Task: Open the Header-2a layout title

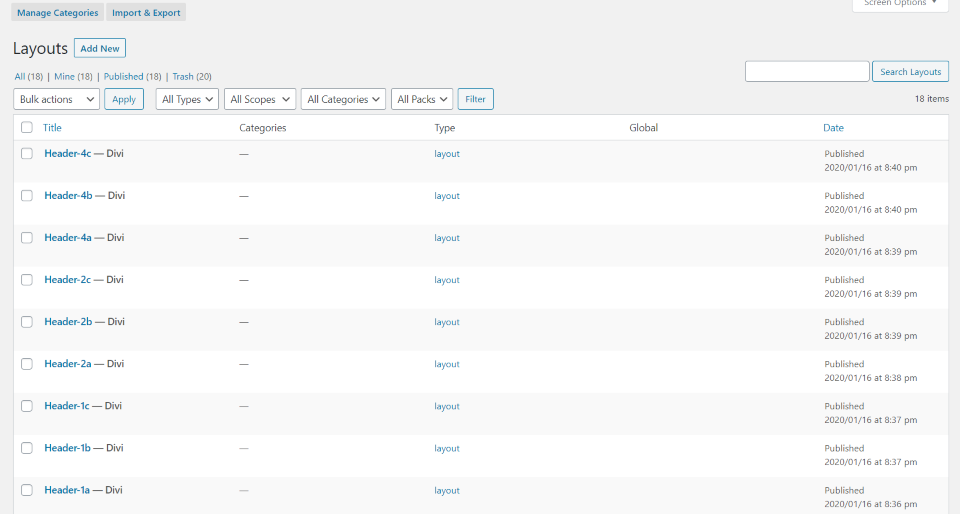Action: click(x=68, y=363)
